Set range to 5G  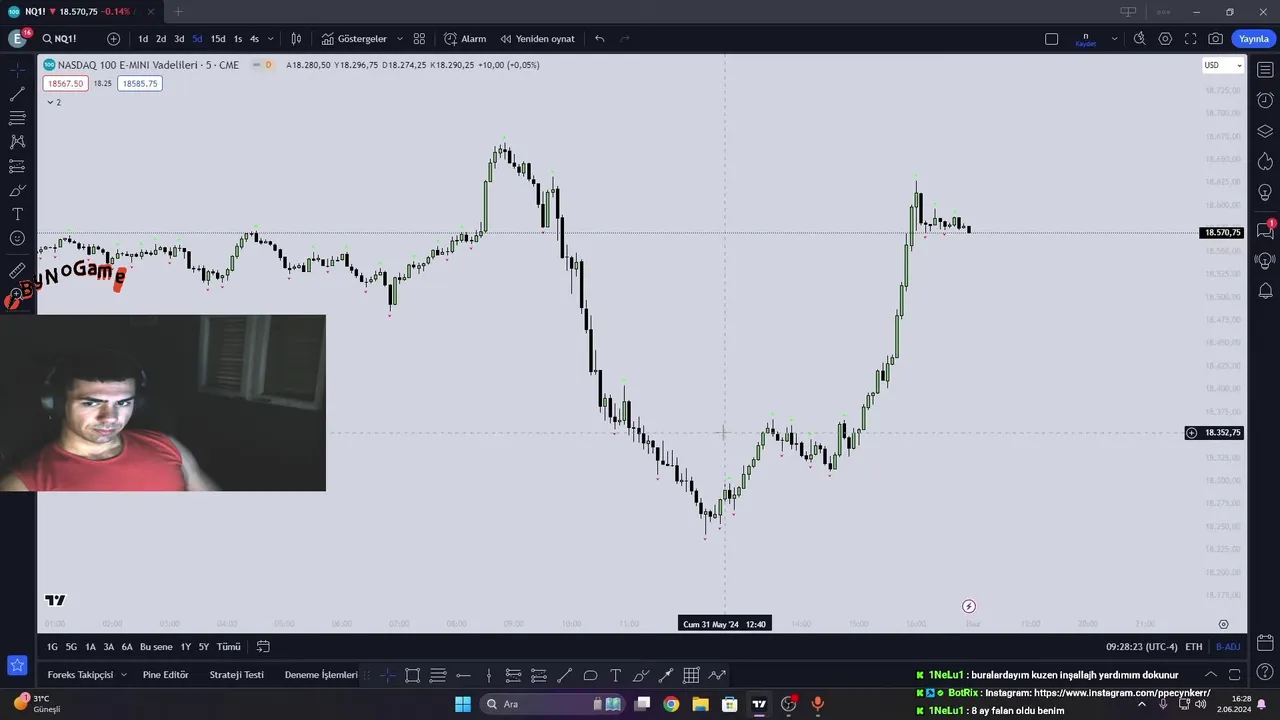pyautogui.click(x=71, y=647)
